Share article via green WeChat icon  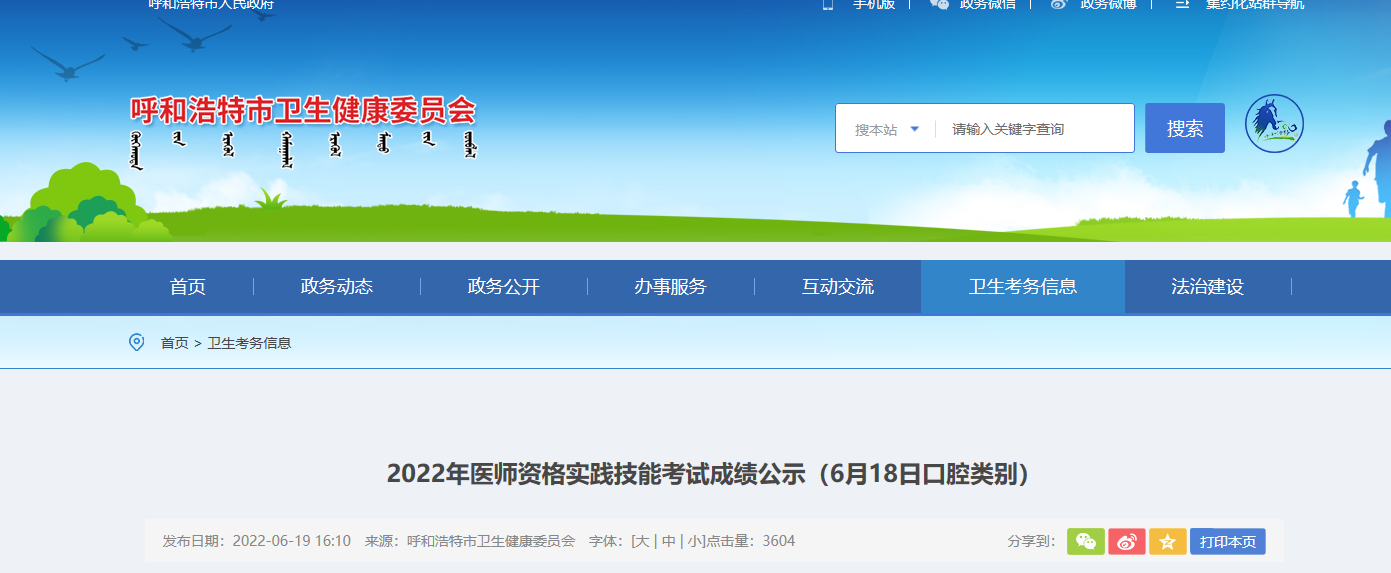[x=1086, y=541]
